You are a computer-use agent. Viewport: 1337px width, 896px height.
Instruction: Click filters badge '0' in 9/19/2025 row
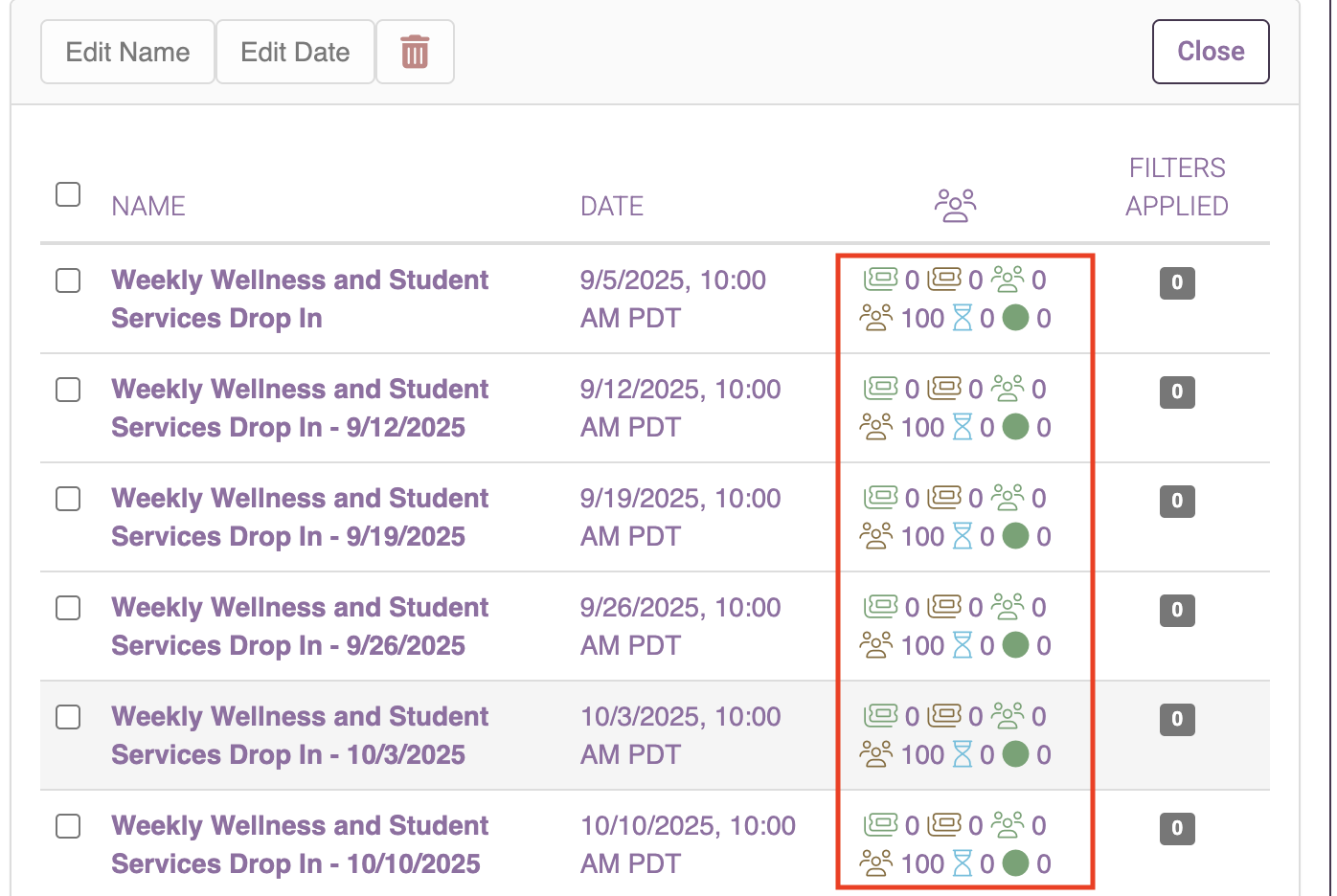pyautogui.click(x=1177, y=501)
